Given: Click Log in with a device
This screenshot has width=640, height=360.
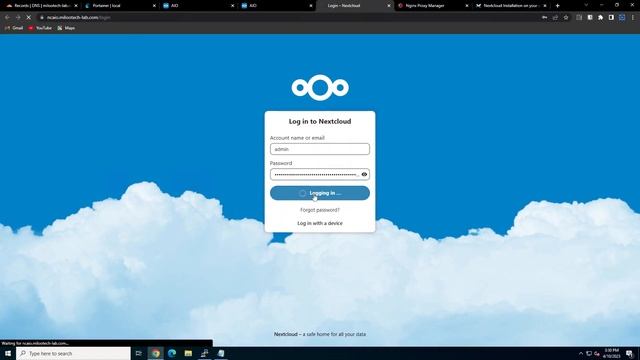Looking at the screenshot, I should tap(320, 223).
